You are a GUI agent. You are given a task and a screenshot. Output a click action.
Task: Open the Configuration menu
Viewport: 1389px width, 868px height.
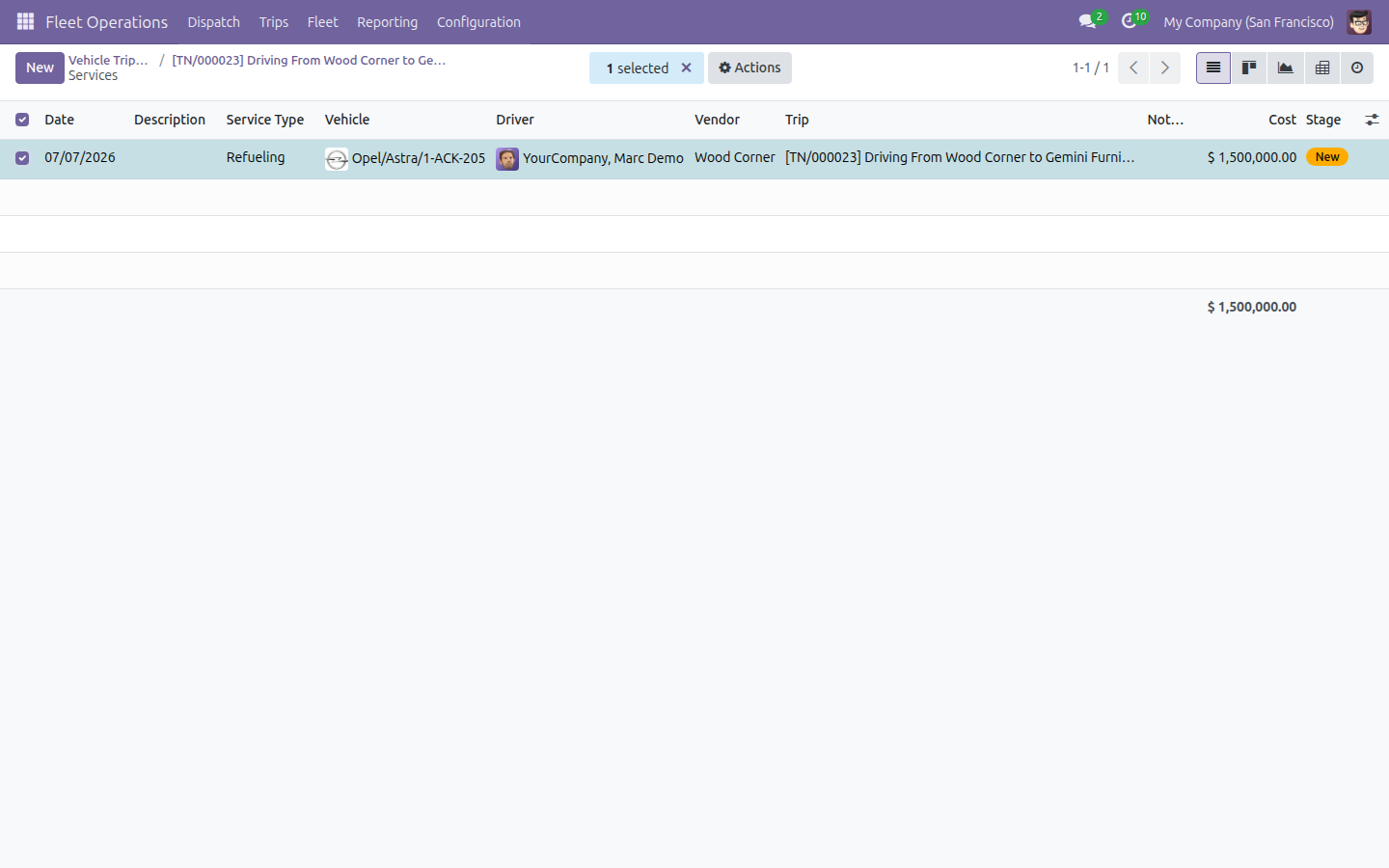click(478, 21)
